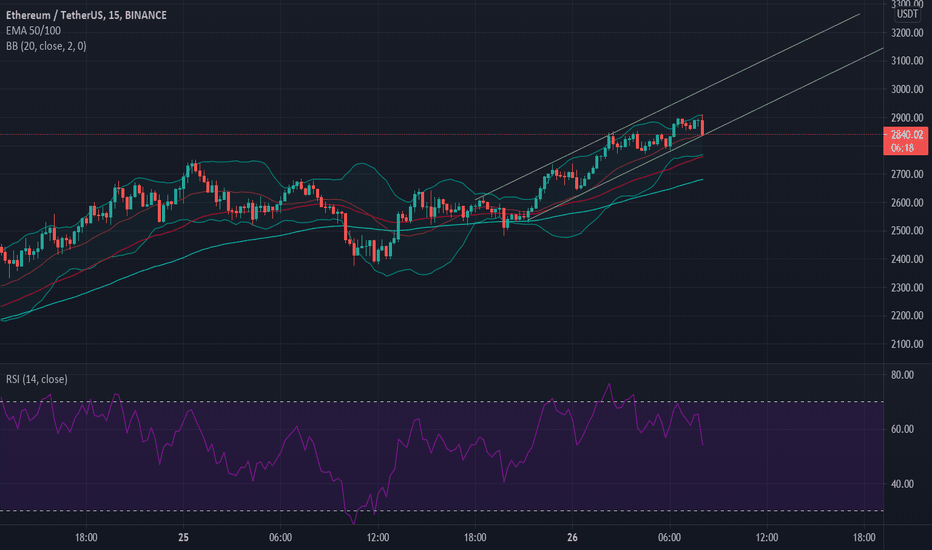
Task: Click the first 18:00 time axis label
Action: click(x=86, y=538)
